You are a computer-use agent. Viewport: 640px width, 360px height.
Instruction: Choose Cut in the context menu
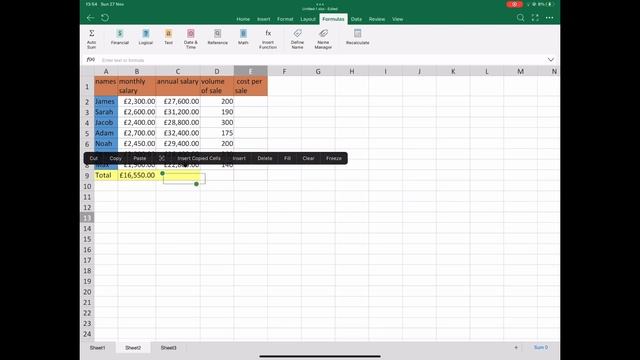(x=94, y=158)
